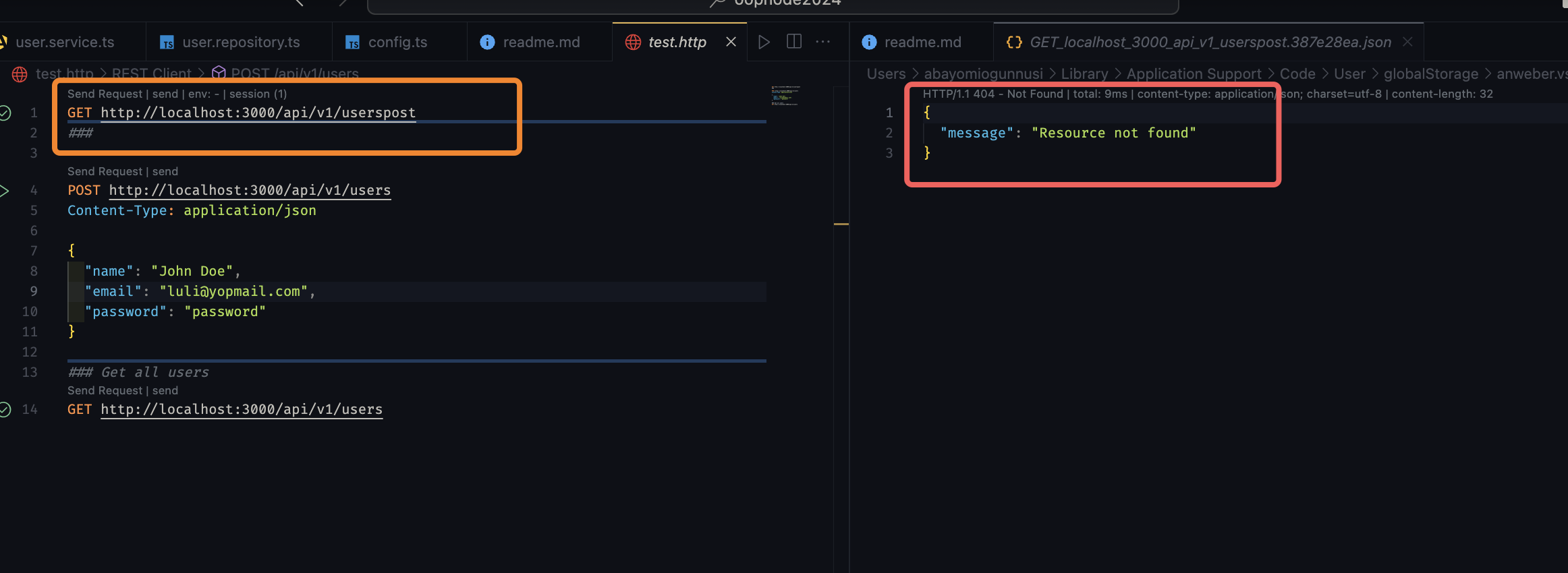Click the "message" key in the response
1568x573 pixels.
point(977,133)
